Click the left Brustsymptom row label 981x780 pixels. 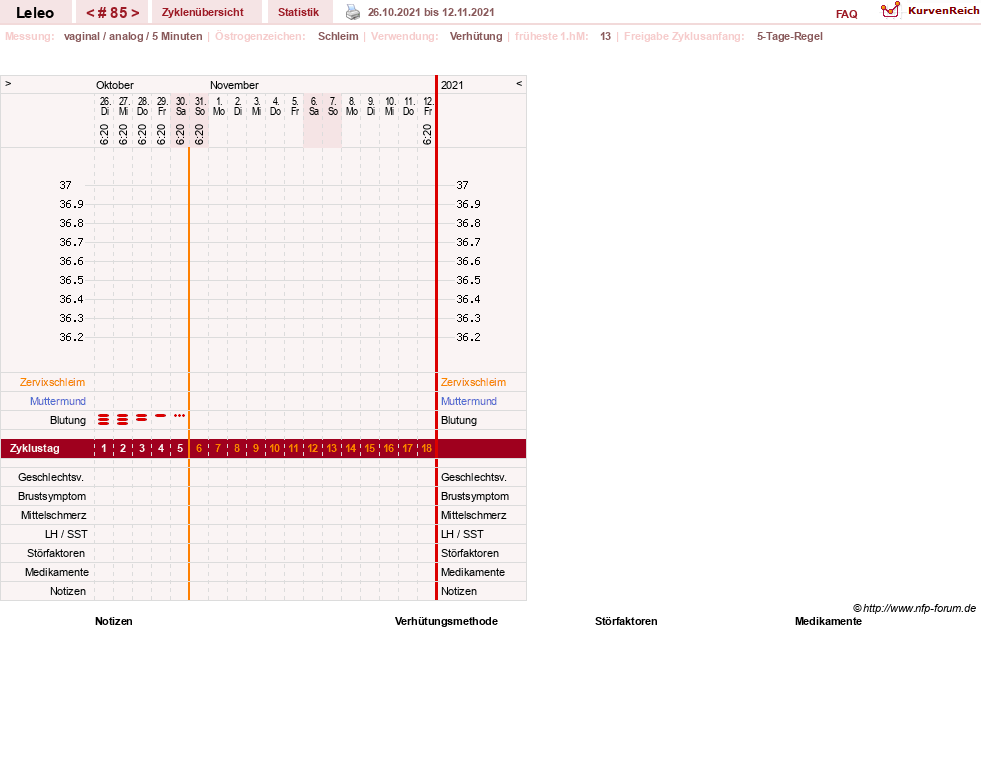click(x=52, y=496)
